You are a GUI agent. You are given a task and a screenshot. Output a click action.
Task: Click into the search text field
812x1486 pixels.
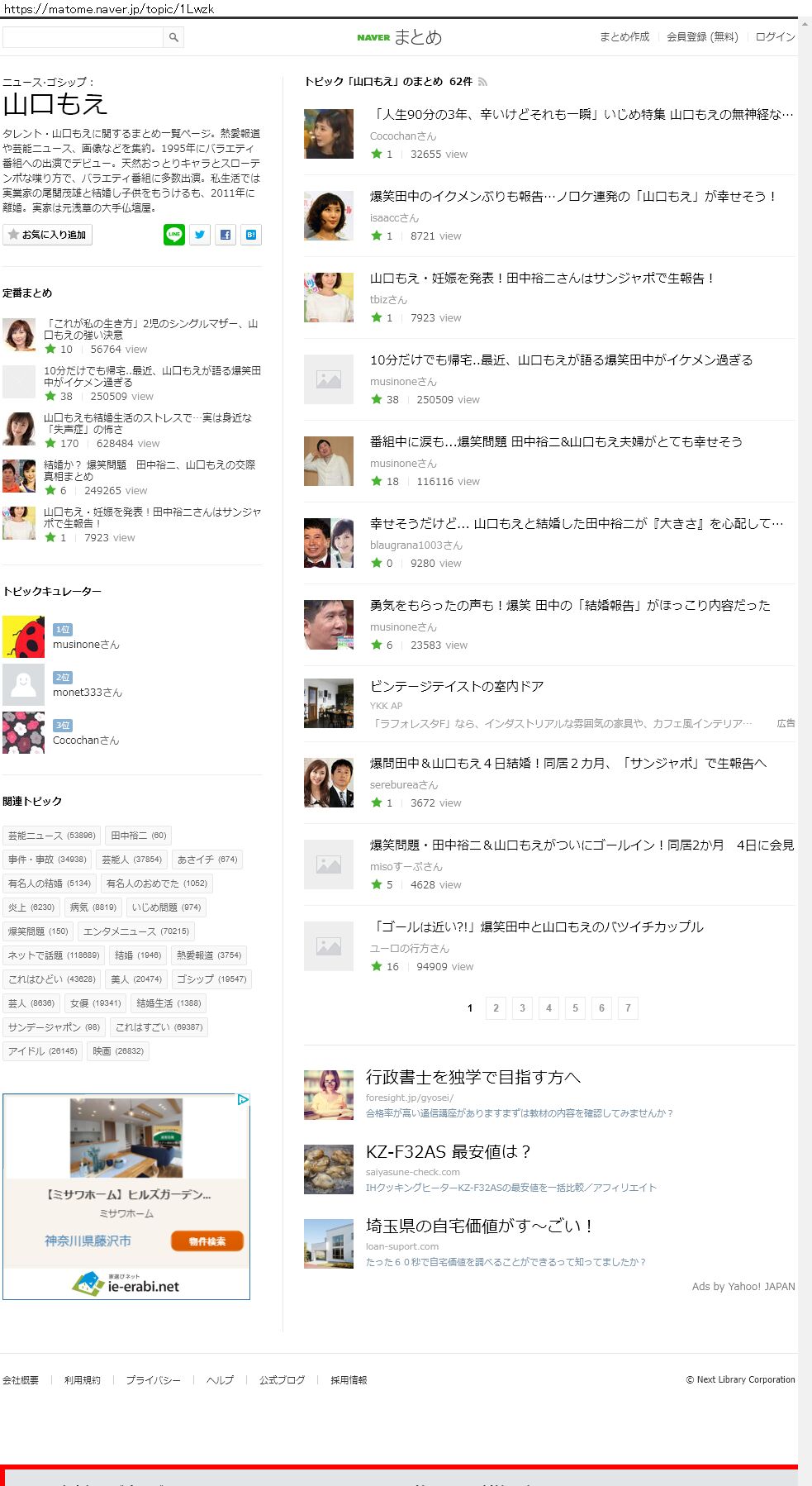coord(83,37)
